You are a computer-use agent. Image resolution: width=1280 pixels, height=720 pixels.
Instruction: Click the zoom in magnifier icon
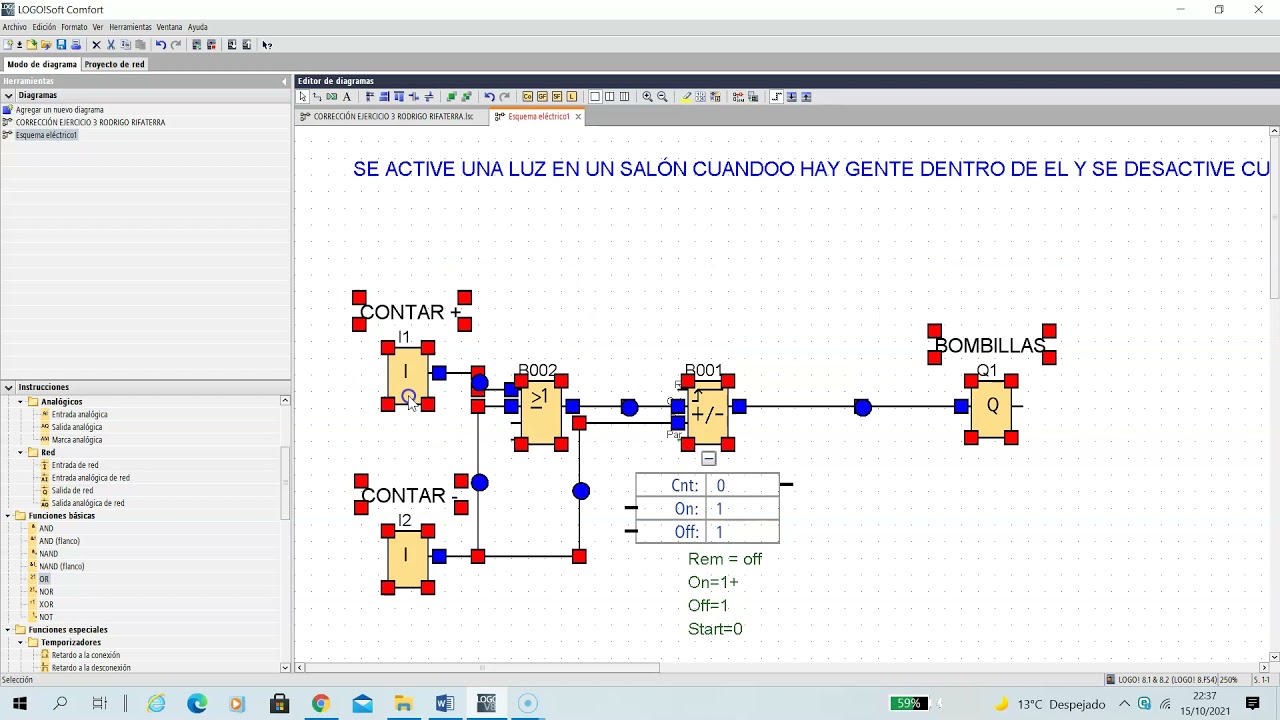click(647, 97)
